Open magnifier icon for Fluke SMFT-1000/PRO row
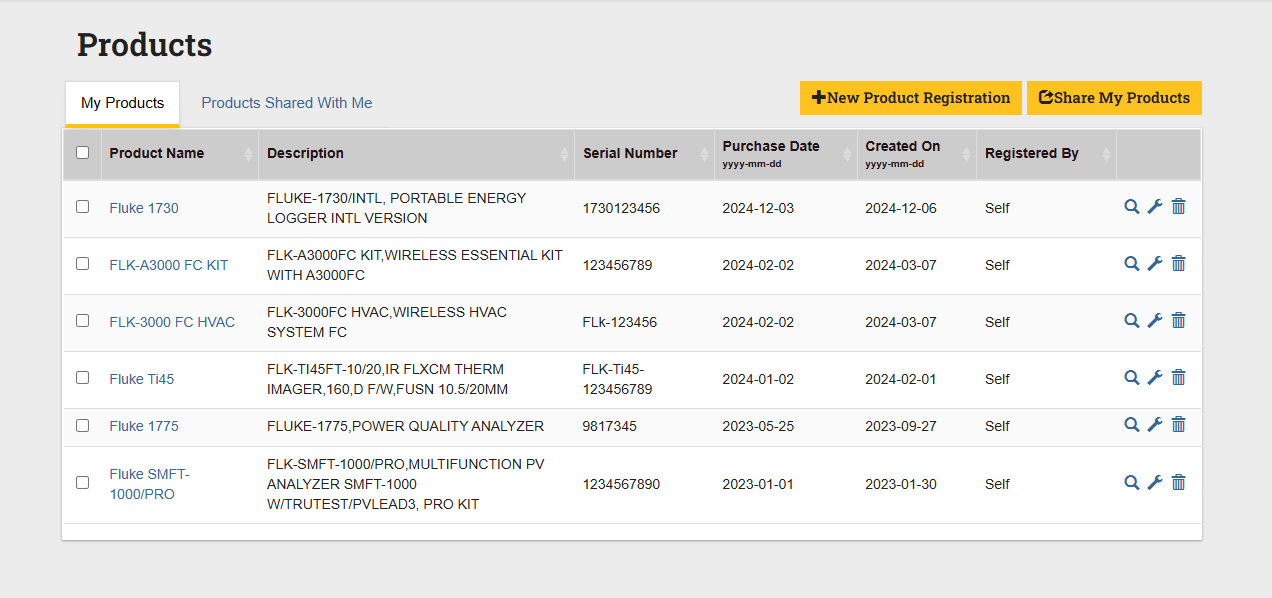1272x598 pixels. [x=1131, y=483]
